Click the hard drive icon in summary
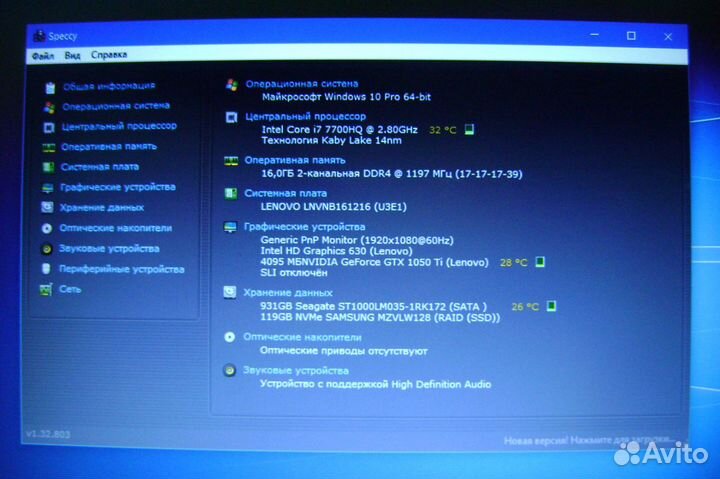The height and width of the screenshot is (479, 720). 230,293
